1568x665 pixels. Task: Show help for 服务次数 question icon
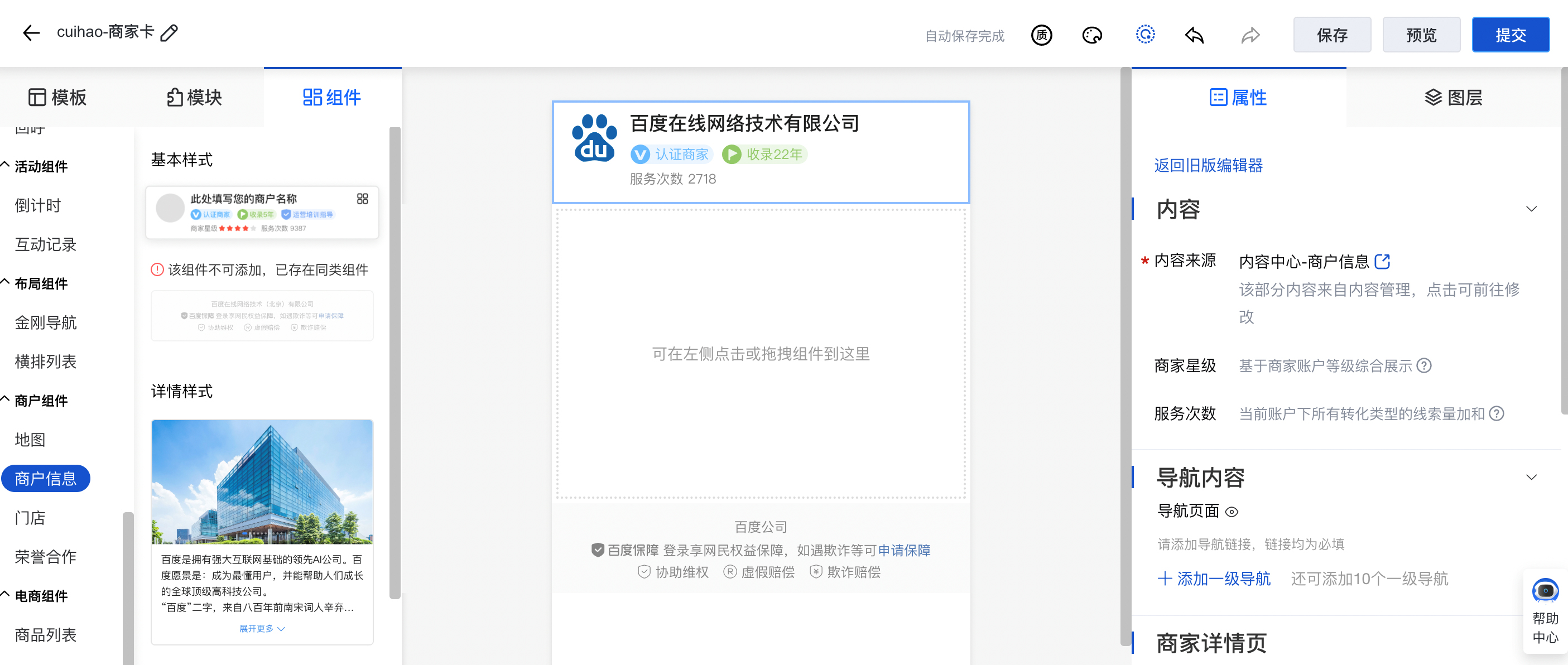[x=1496, y=414]
